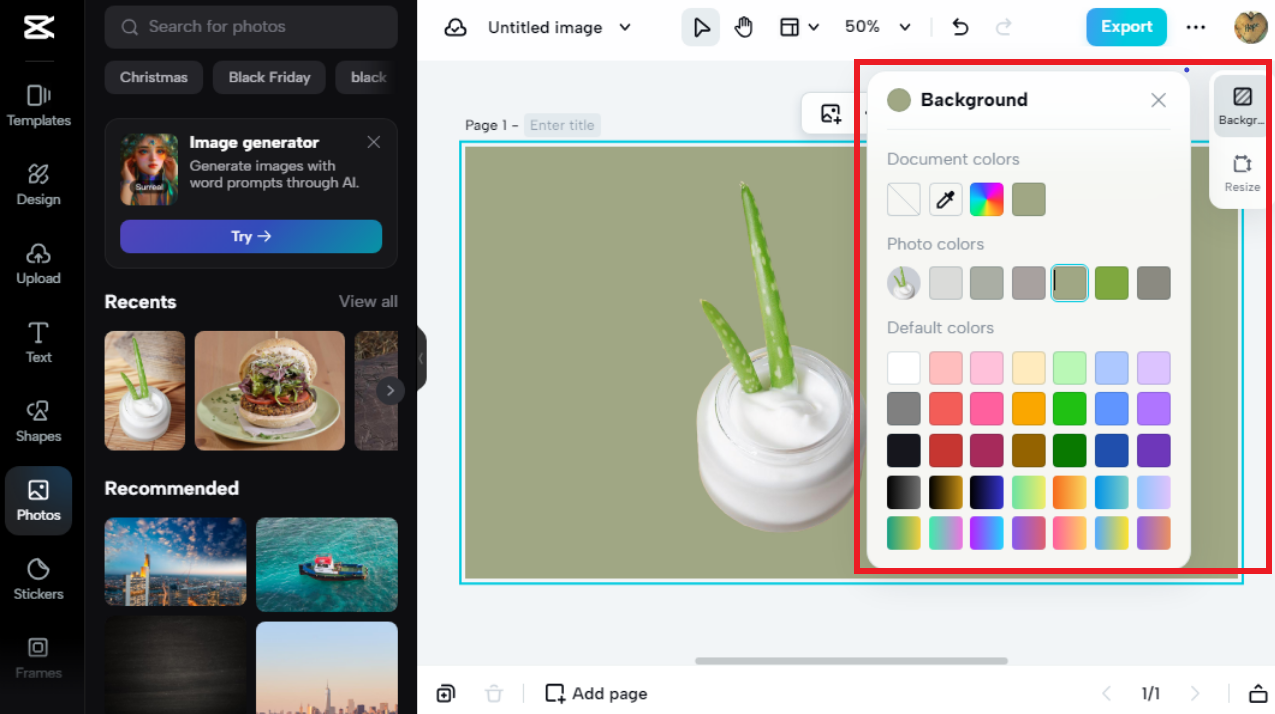Click the photo thumbnail in Photo colors

(x=904, y=283)
